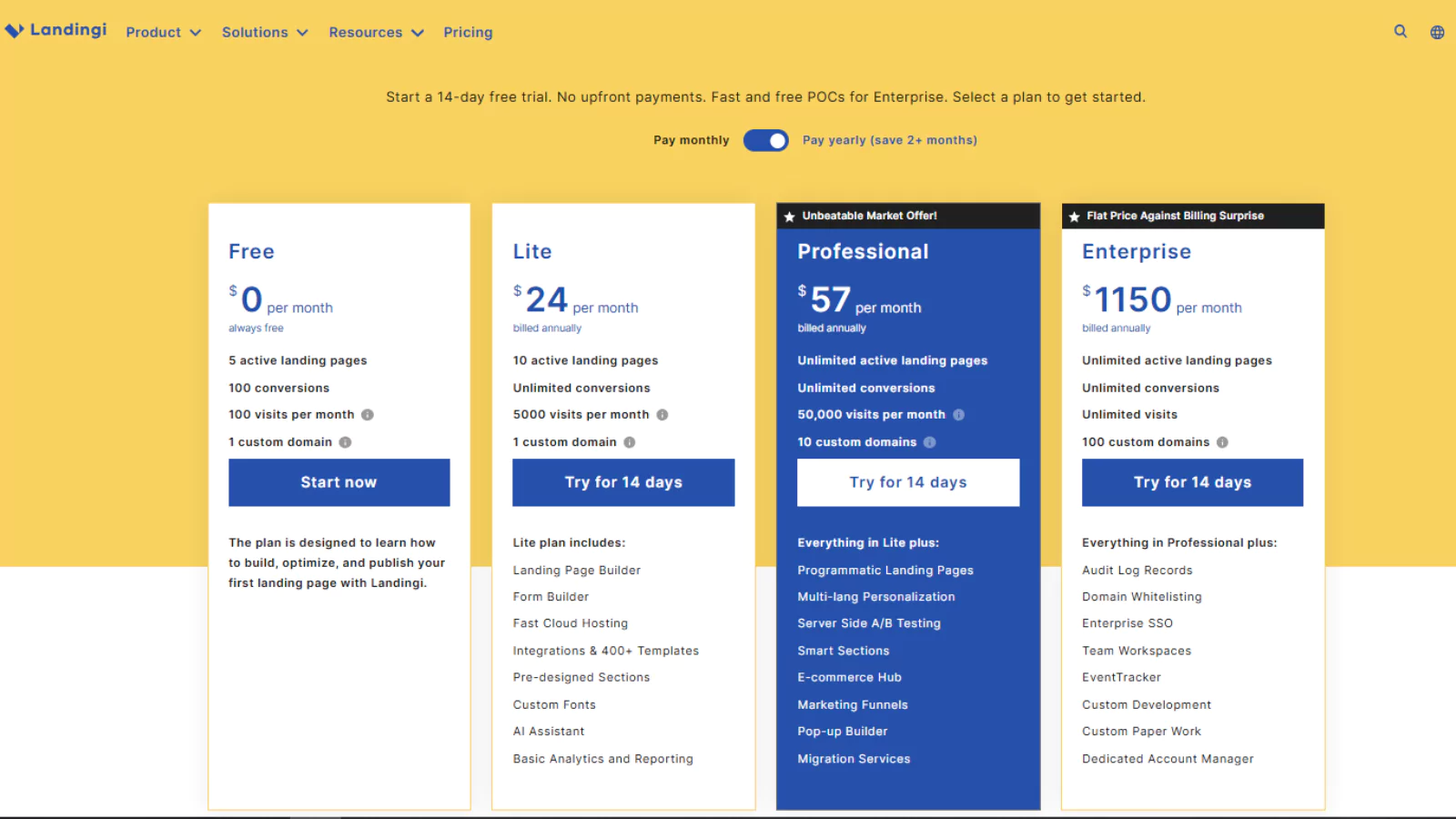Click 100 conversions text on Free plan
The image size is (1456, 819).
click(279, 388)
